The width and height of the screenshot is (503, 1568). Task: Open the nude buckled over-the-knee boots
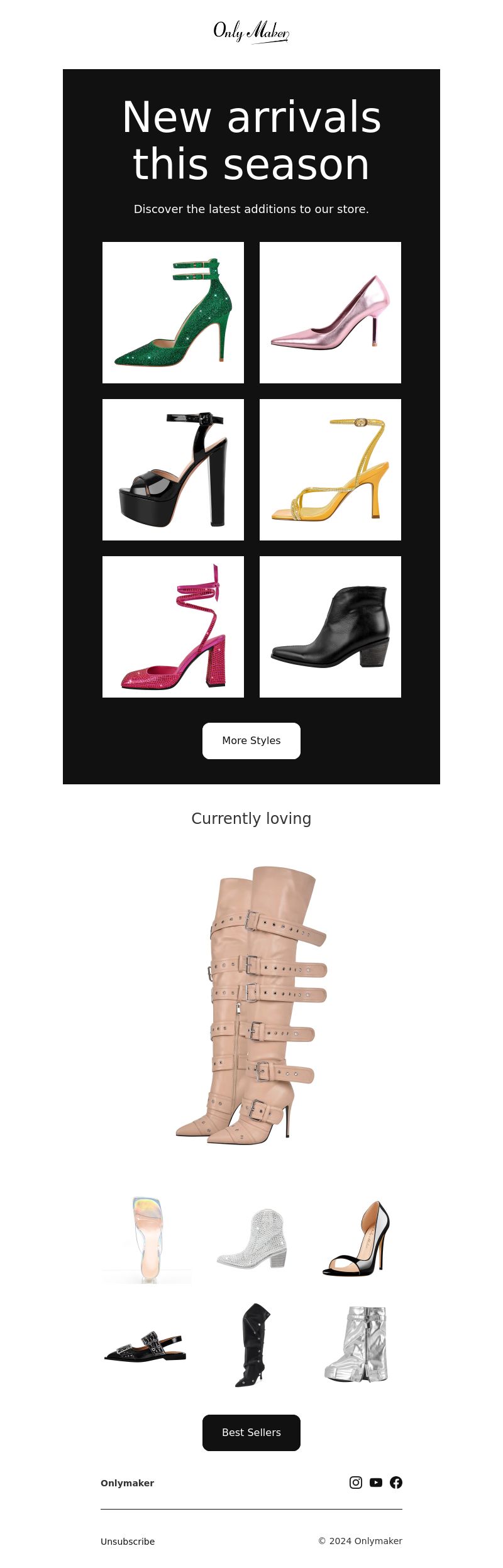(251, 1004)
